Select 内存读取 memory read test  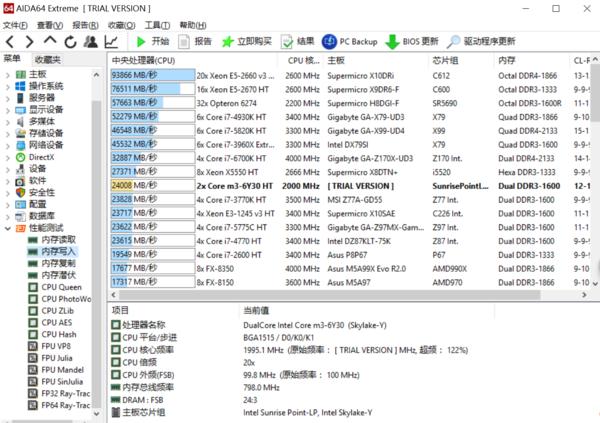pos(52,240)
